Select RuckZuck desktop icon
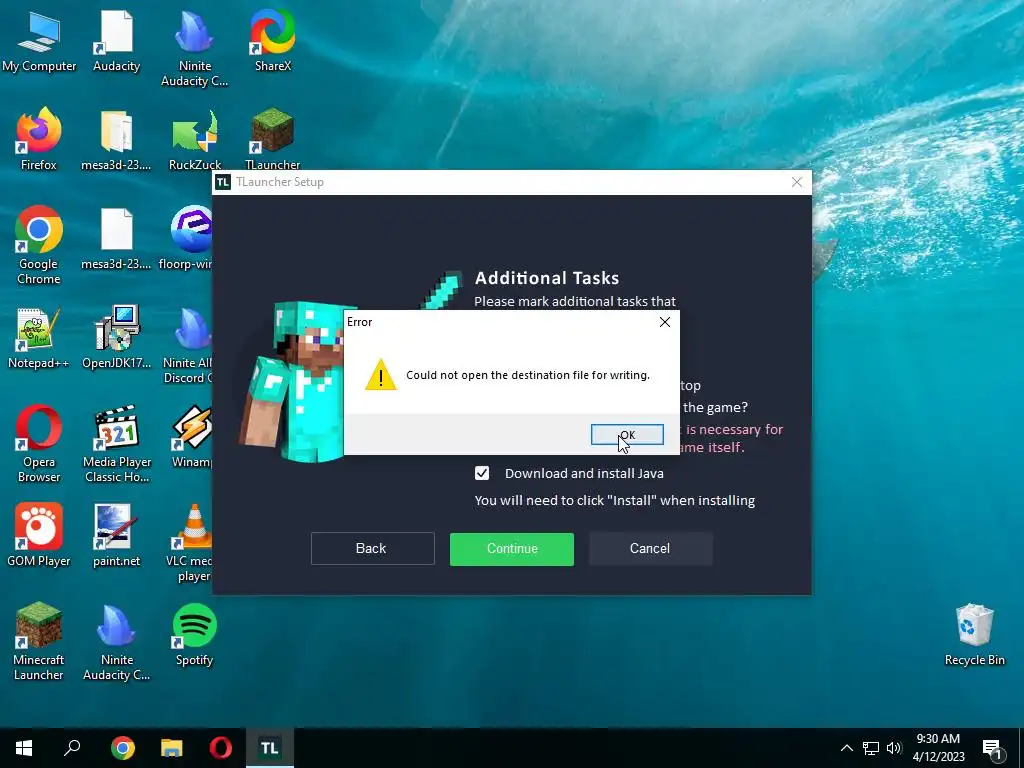1024x768 pixels. [195, 140]
